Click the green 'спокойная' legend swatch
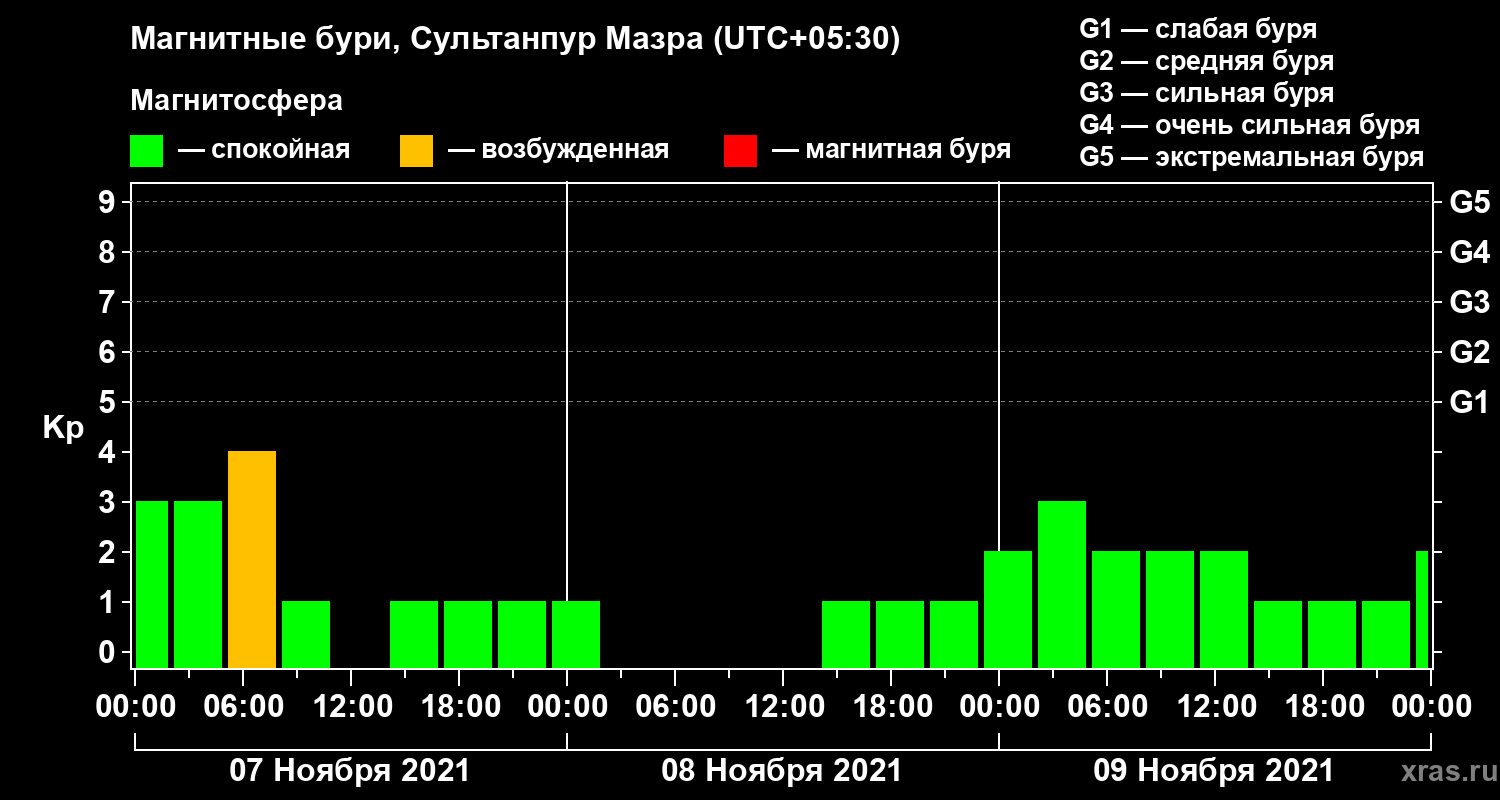The height and width of the screenshot is (800, 1500). tap(147, 151)
